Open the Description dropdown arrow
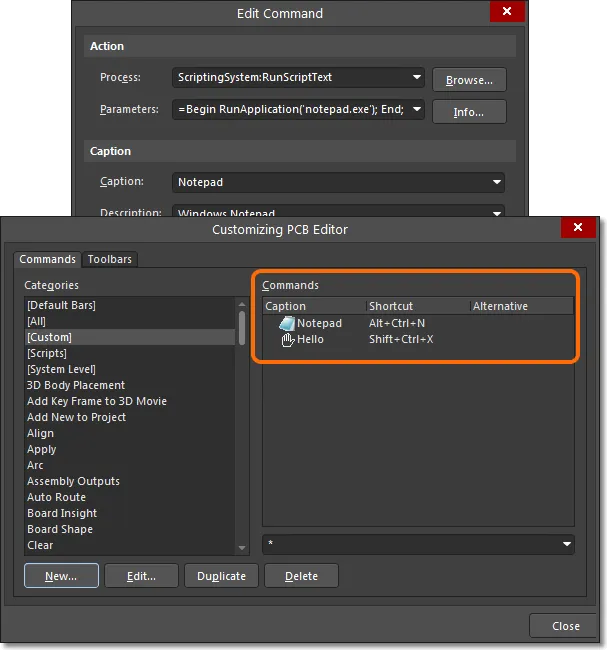 click(496, 213)
